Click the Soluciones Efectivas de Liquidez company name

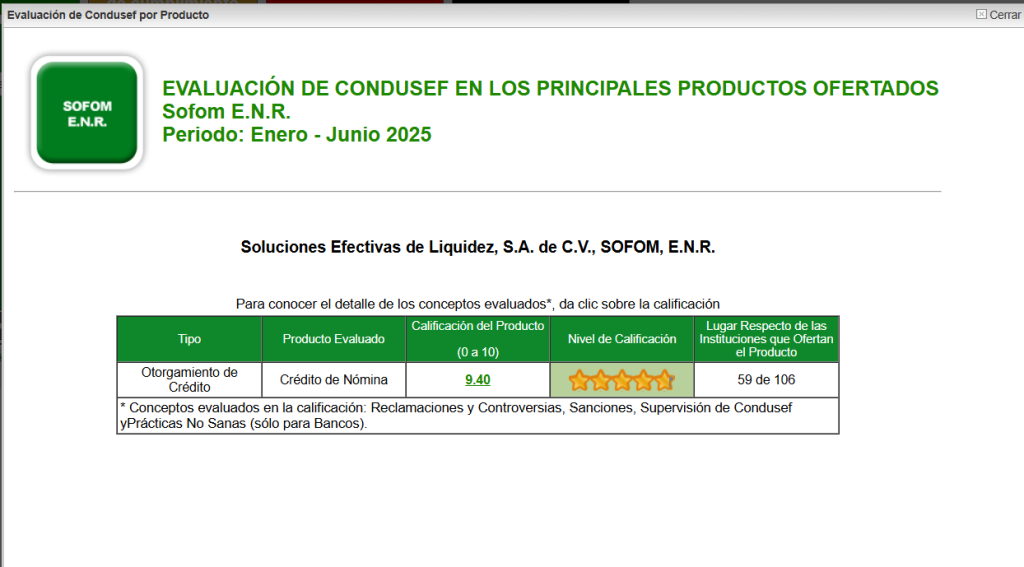pyautogui.click(x=478, y=247)
